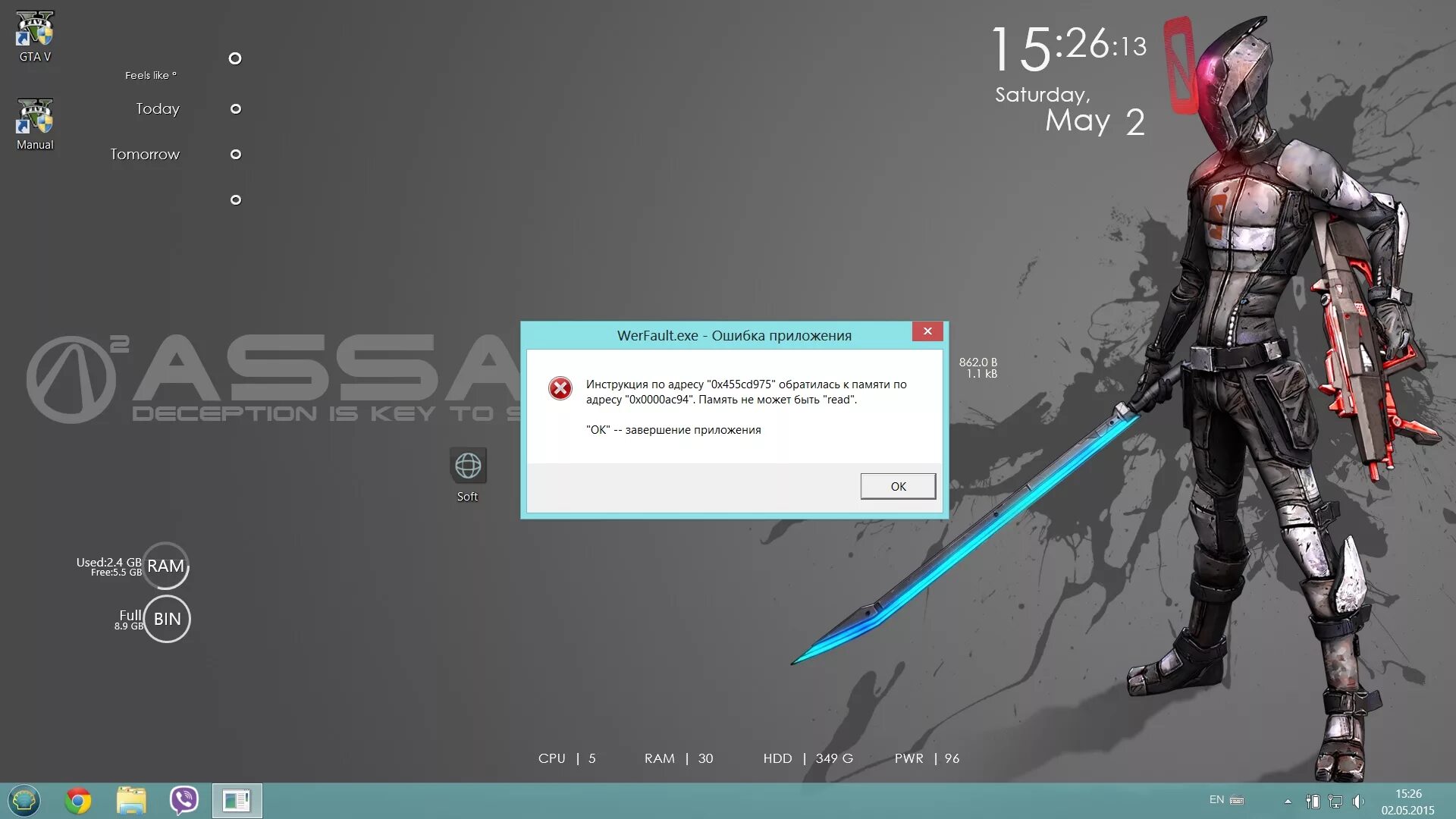Launch Google Chrome from taskbar
Viewport: 1456px width, 819px height.
pyautogui.click(x=78, y=801)
